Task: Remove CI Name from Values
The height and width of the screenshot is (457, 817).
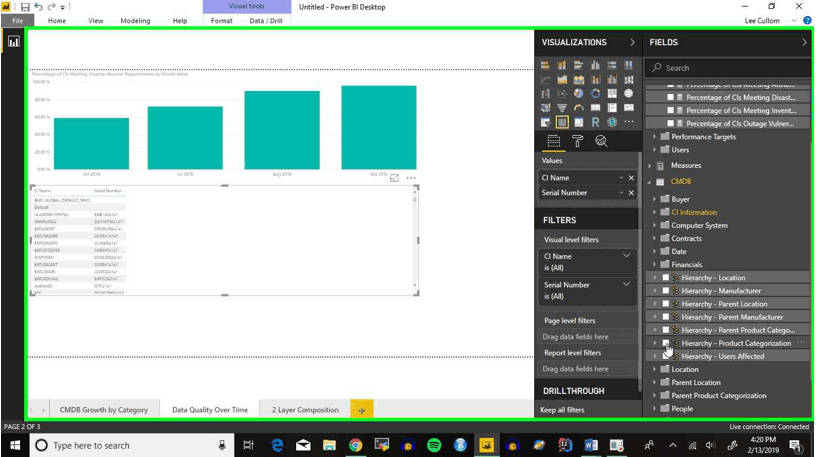Action: [631, 178]
